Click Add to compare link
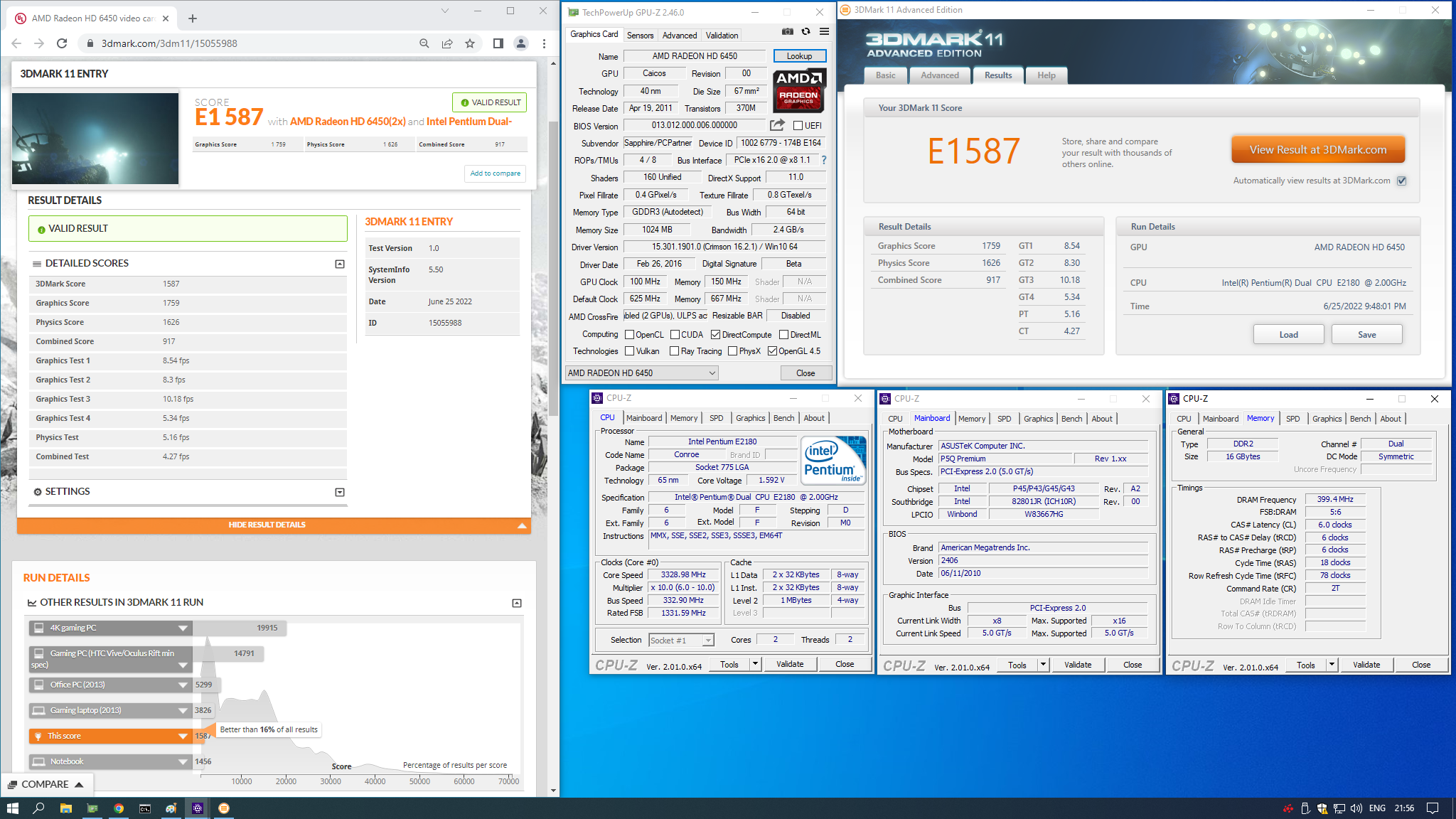1456x819 pixels. point(496,173)
